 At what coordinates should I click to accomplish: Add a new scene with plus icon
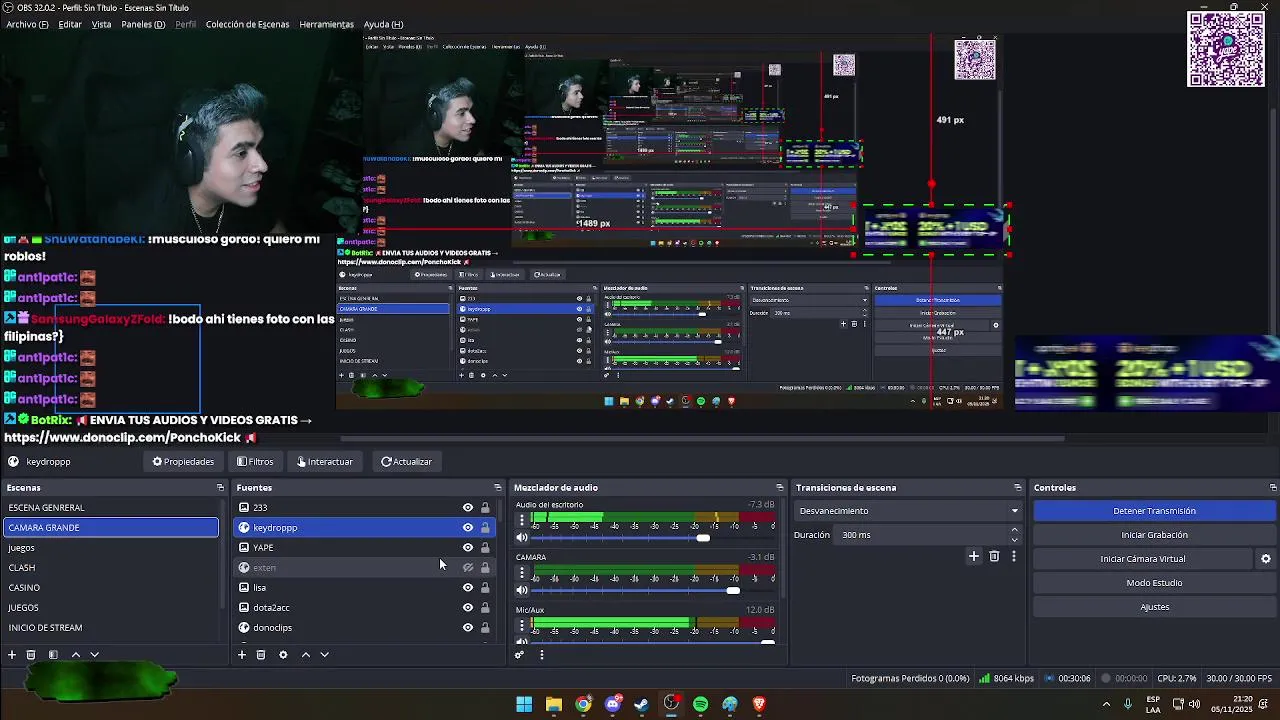point(12,654)
